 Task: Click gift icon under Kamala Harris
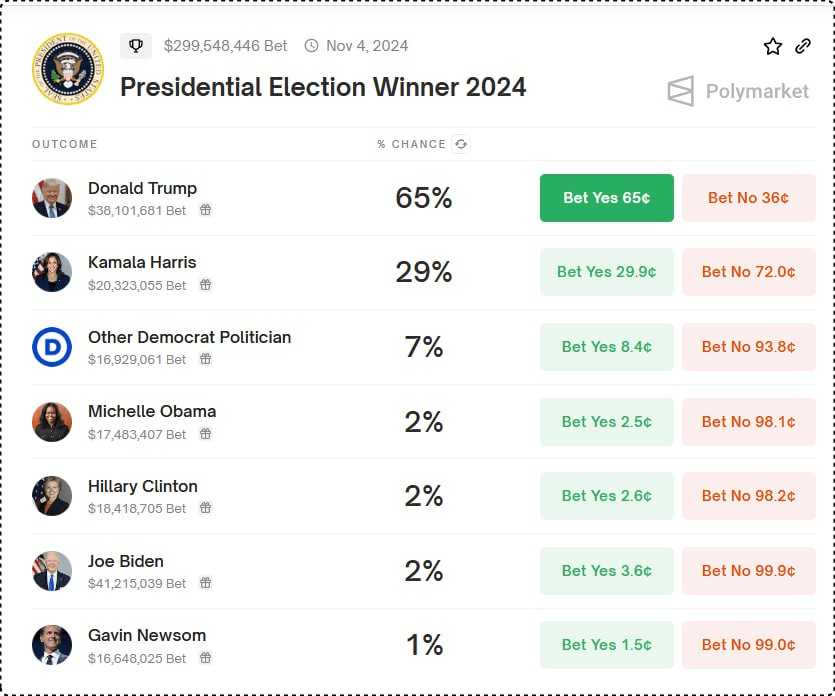pos(206,285)
